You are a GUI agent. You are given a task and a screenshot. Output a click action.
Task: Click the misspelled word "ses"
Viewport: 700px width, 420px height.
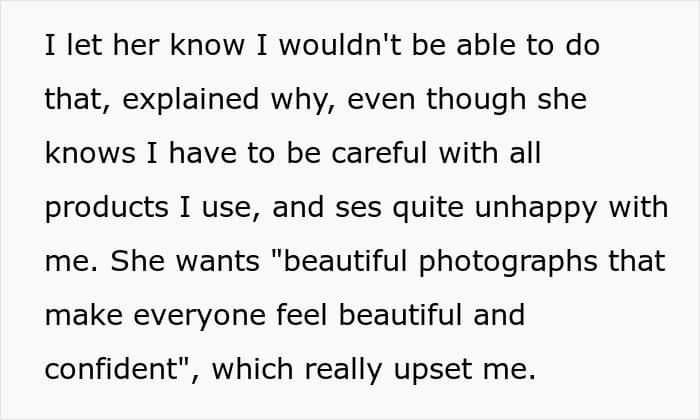[358, 209]
